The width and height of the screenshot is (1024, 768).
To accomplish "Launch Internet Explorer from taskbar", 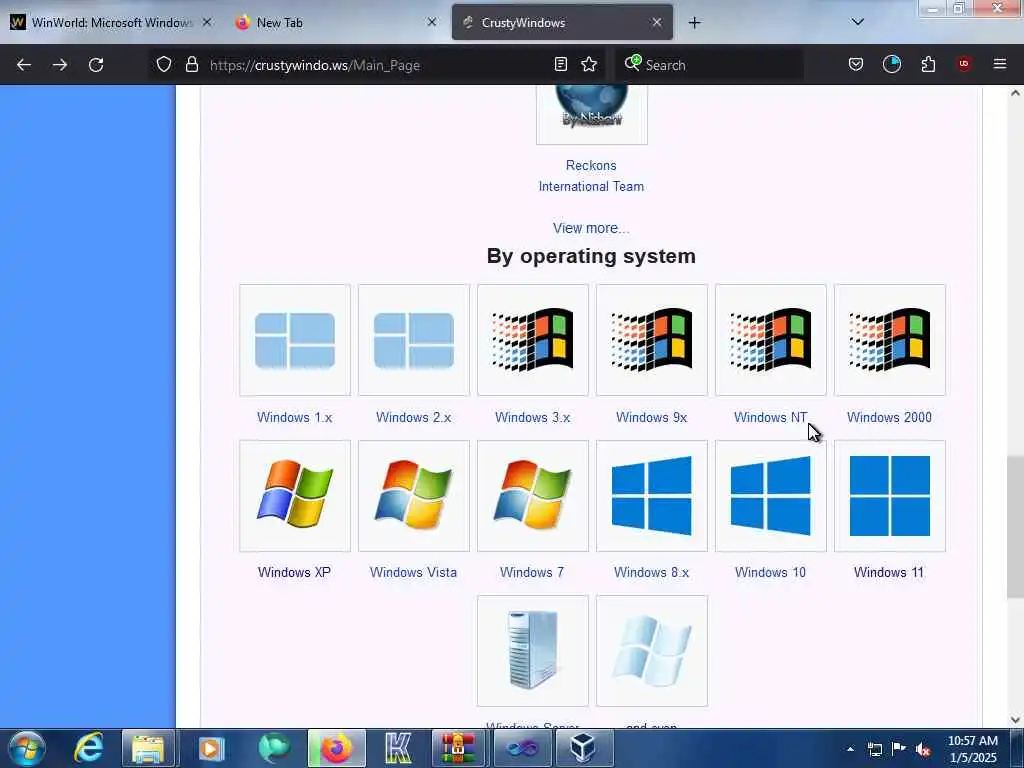I will (x=89, y=748).
